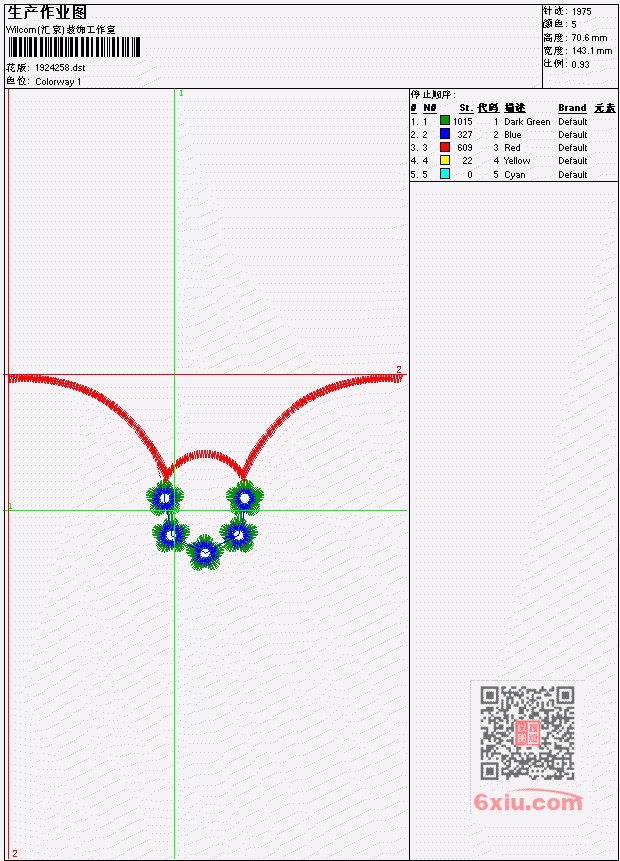Click the Yellow color swatch
Viewport: 620px width, 861px height.
coord(445,160)
